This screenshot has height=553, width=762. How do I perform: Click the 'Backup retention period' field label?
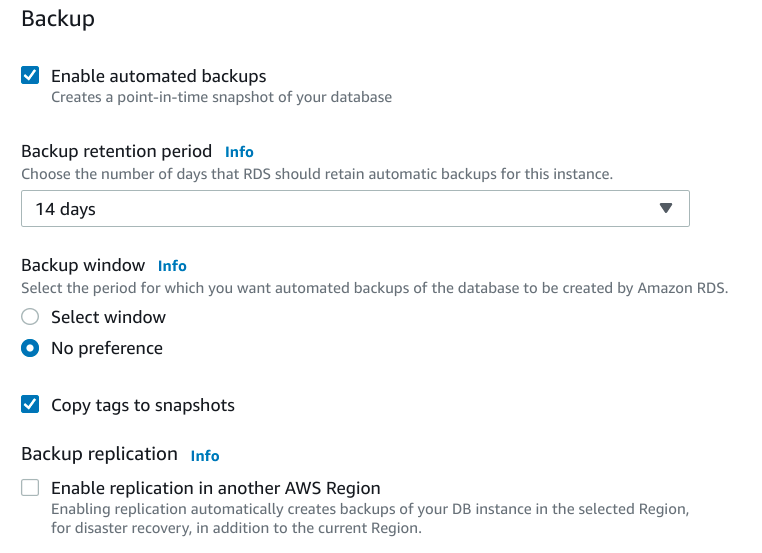(116, 151)
